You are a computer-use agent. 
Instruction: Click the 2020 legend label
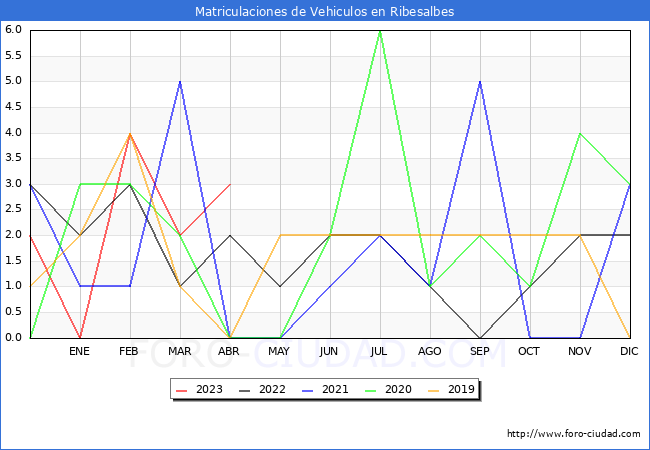click(398, 390)
